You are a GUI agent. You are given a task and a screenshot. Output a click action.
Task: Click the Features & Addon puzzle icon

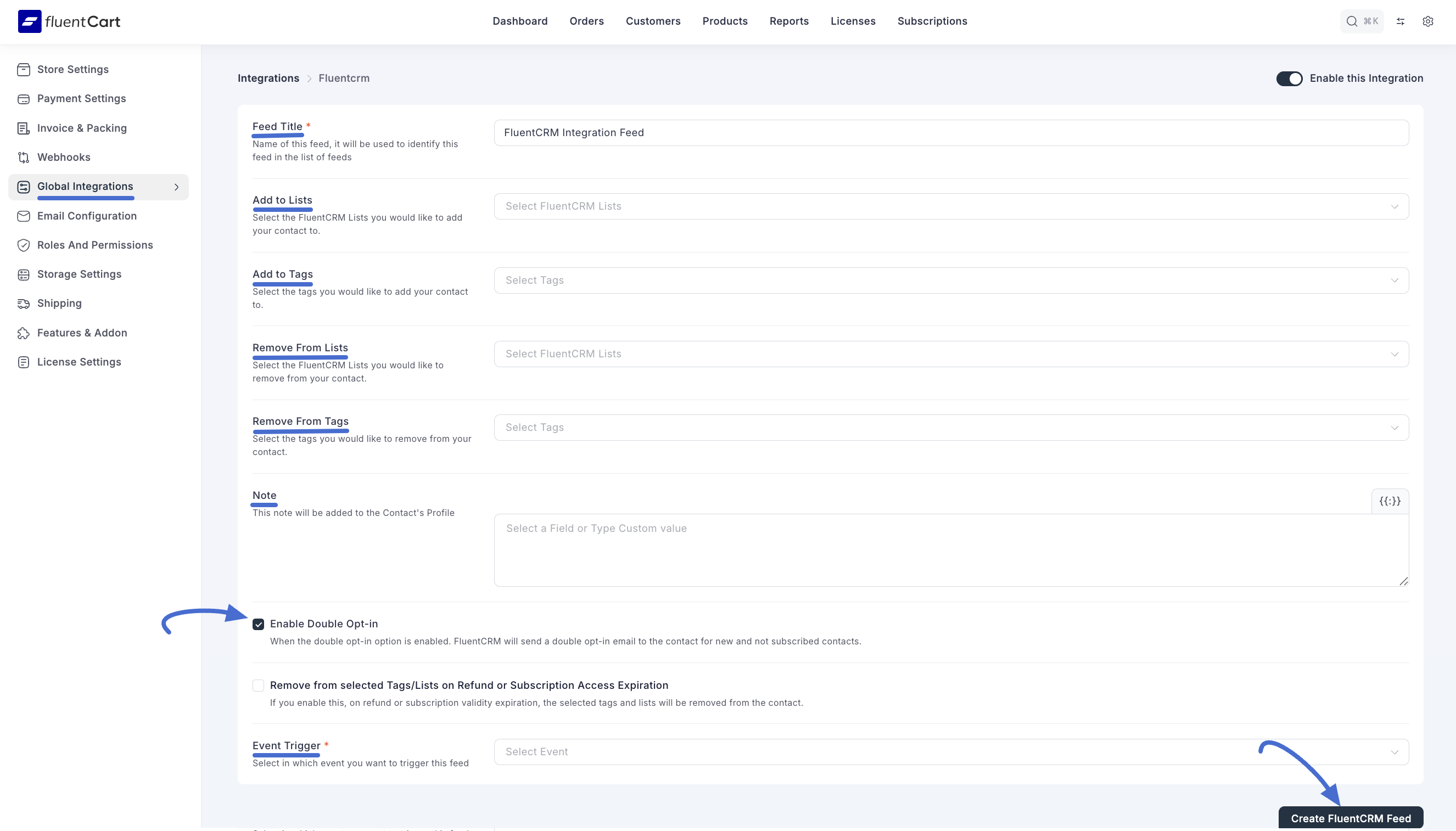[x=24, y=333]
